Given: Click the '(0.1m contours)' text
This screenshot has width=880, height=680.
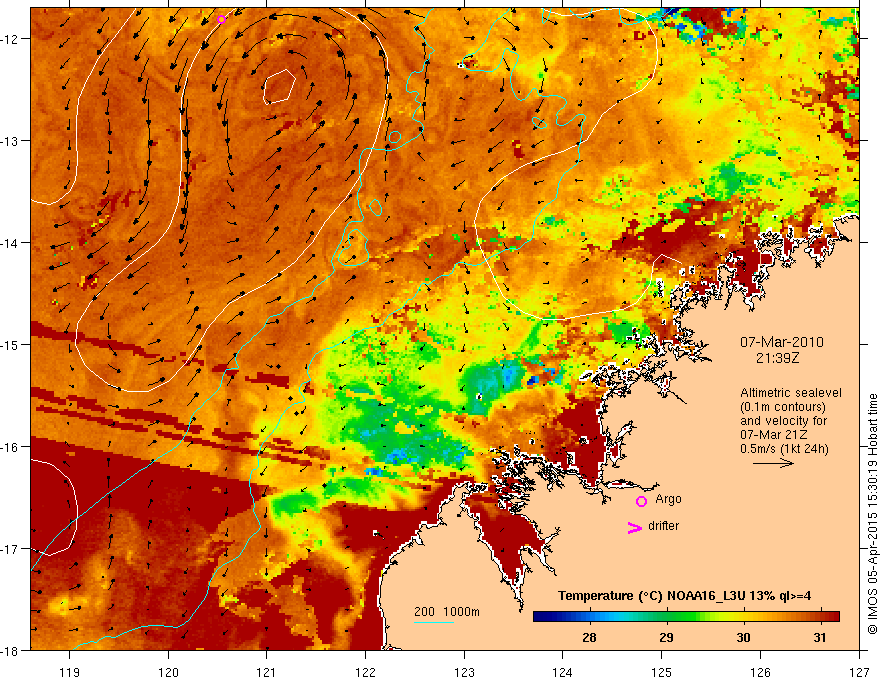Looking at the screenshot, I should [782, 407].
